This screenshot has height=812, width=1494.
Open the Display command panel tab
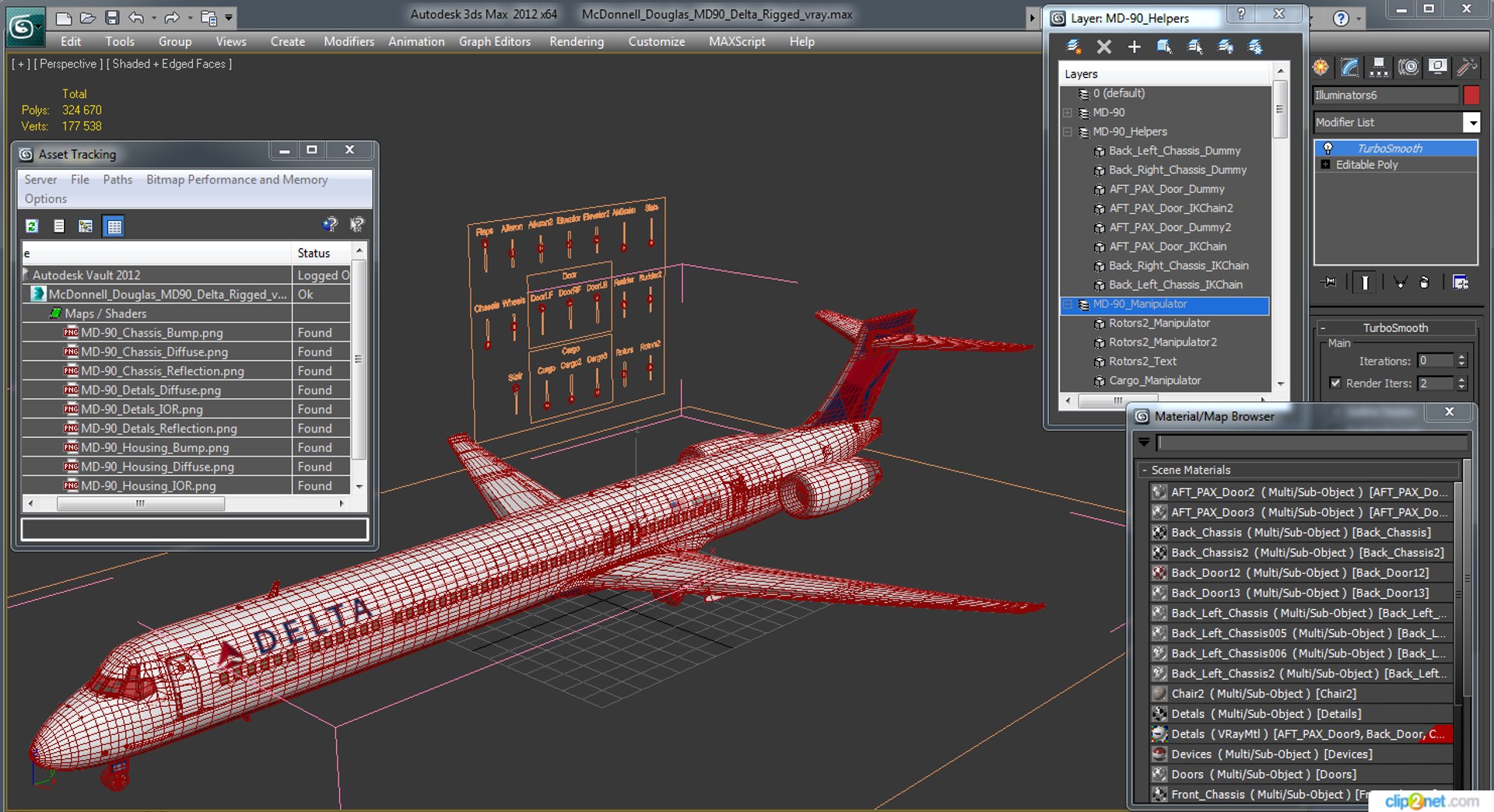point(1438,68)
